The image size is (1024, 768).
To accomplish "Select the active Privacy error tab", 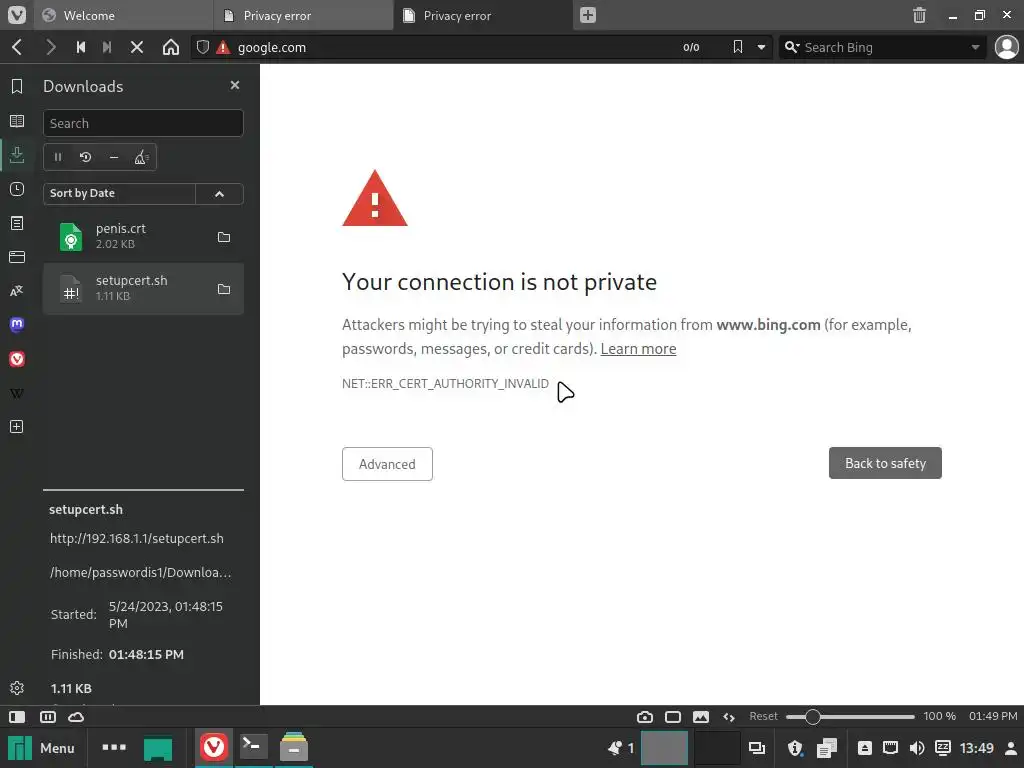I will coord(483,15).
